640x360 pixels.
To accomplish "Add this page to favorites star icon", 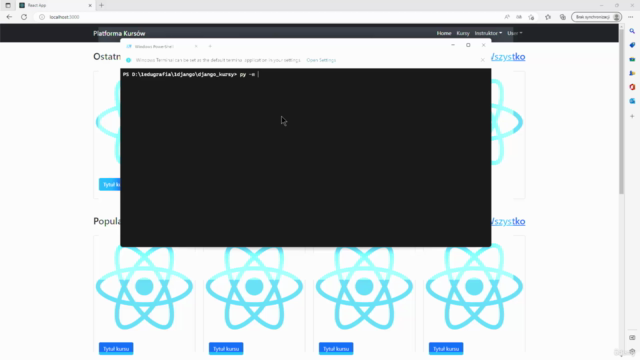I will [531, 17].
